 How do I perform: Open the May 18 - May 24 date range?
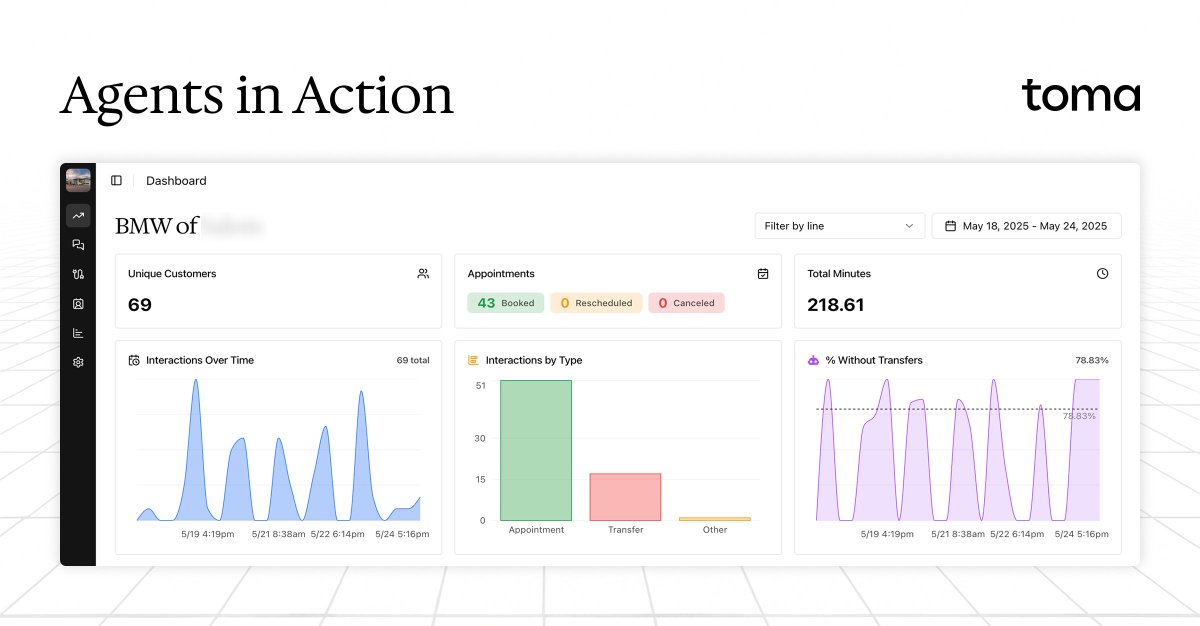1026,226
